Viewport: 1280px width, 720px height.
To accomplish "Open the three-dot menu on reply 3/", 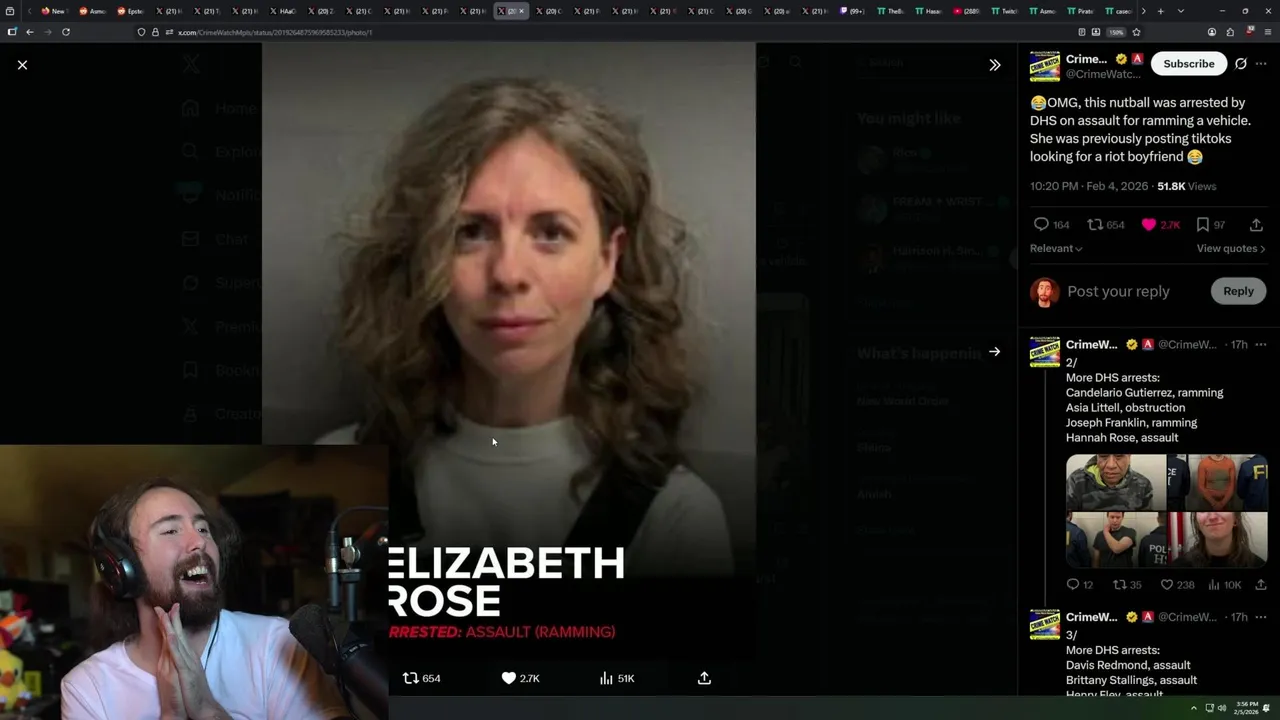I will tap(1261, 618).
